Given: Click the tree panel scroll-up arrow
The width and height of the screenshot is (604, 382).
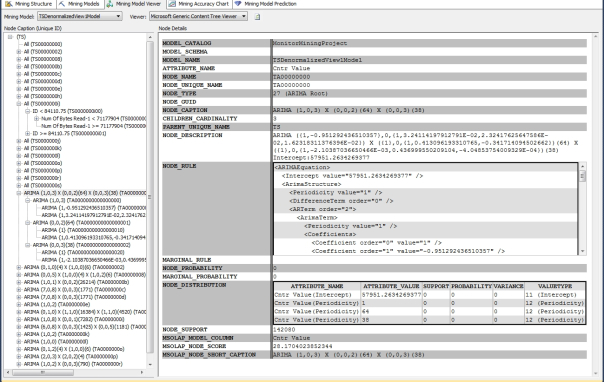Looking at the screenshot, I should [150, 37].
